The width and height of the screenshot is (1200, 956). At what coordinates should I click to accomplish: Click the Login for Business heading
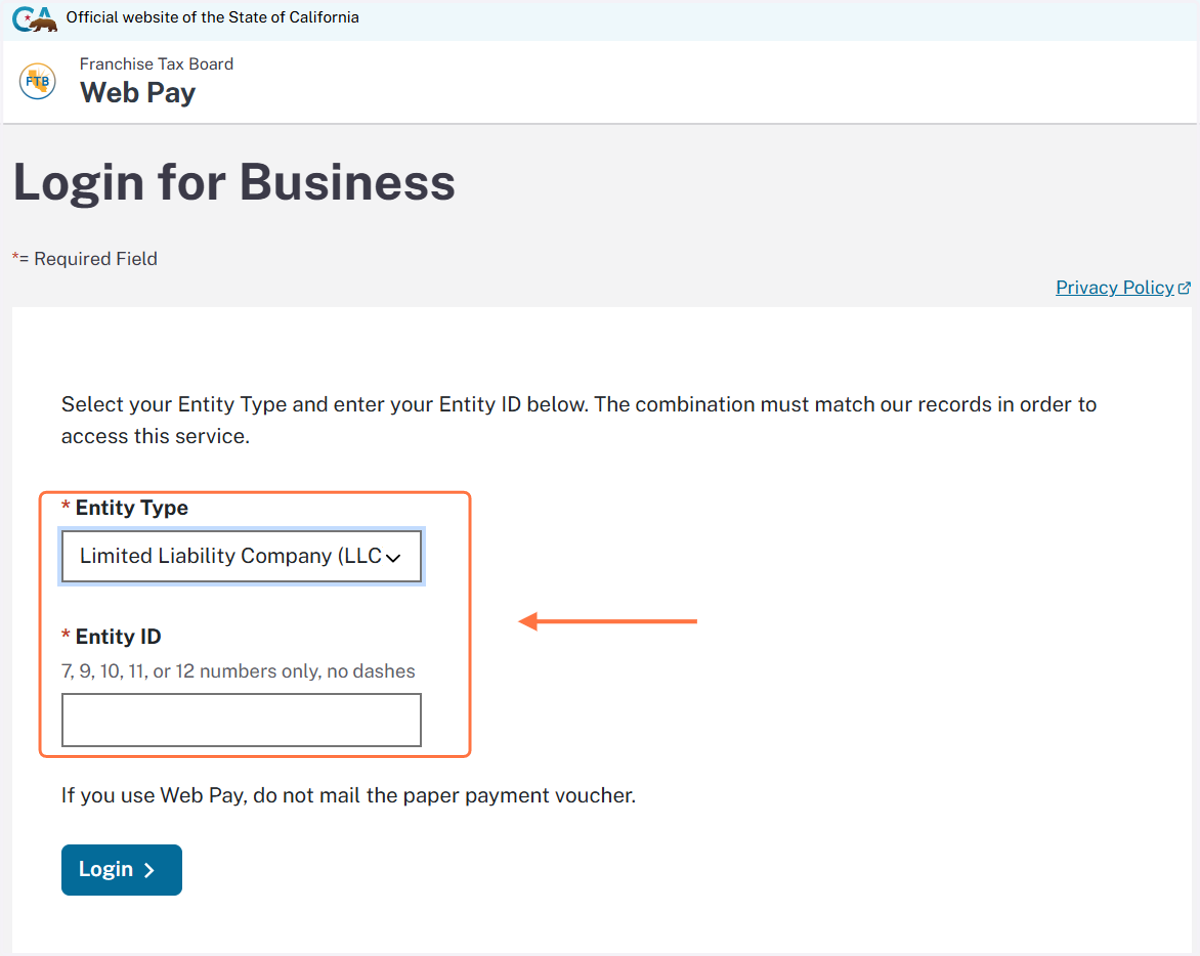click(234, 183)
